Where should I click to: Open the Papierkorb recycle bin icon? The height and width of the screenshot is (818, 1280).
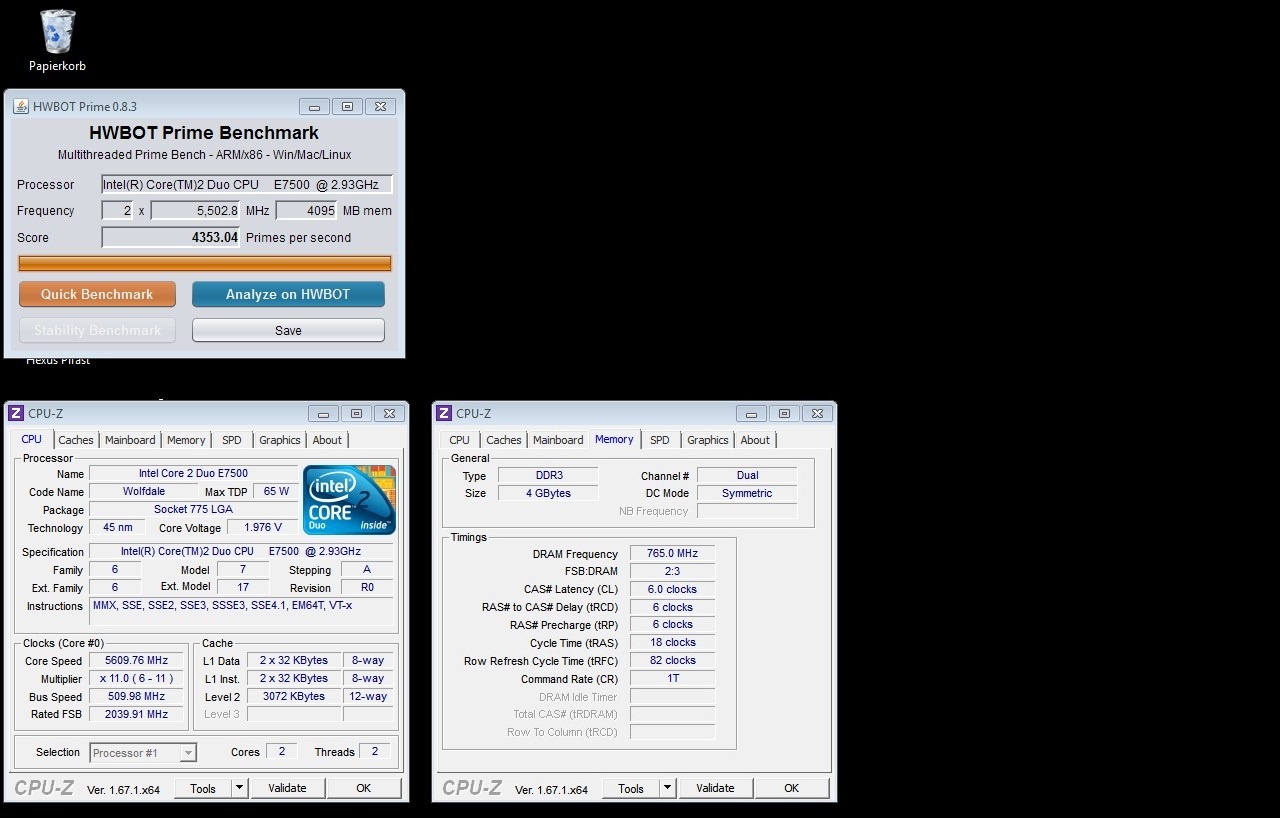coord(57,40)
